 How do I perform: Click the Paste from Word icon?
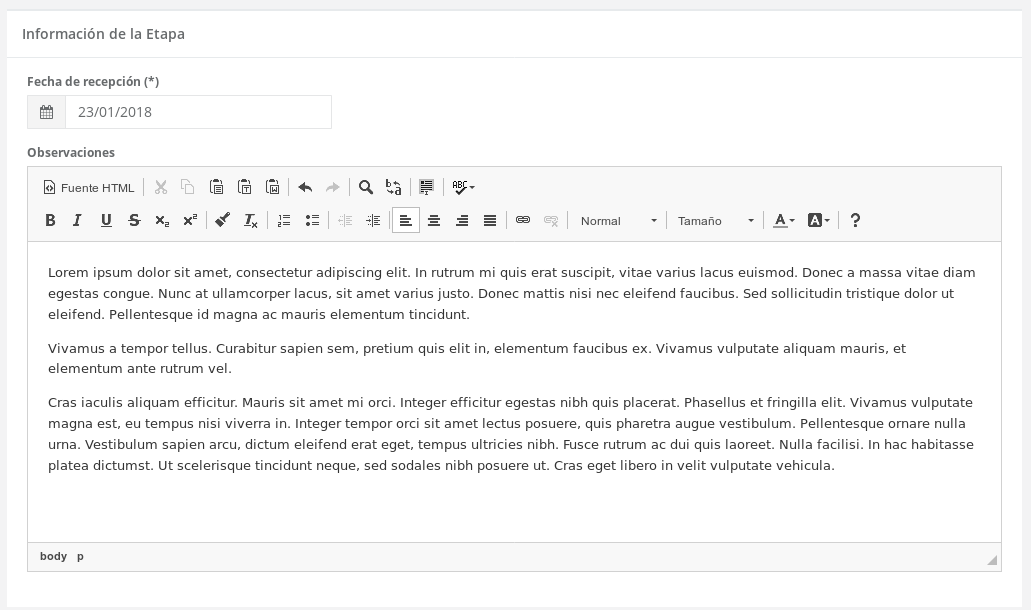(x=272, y=187)
